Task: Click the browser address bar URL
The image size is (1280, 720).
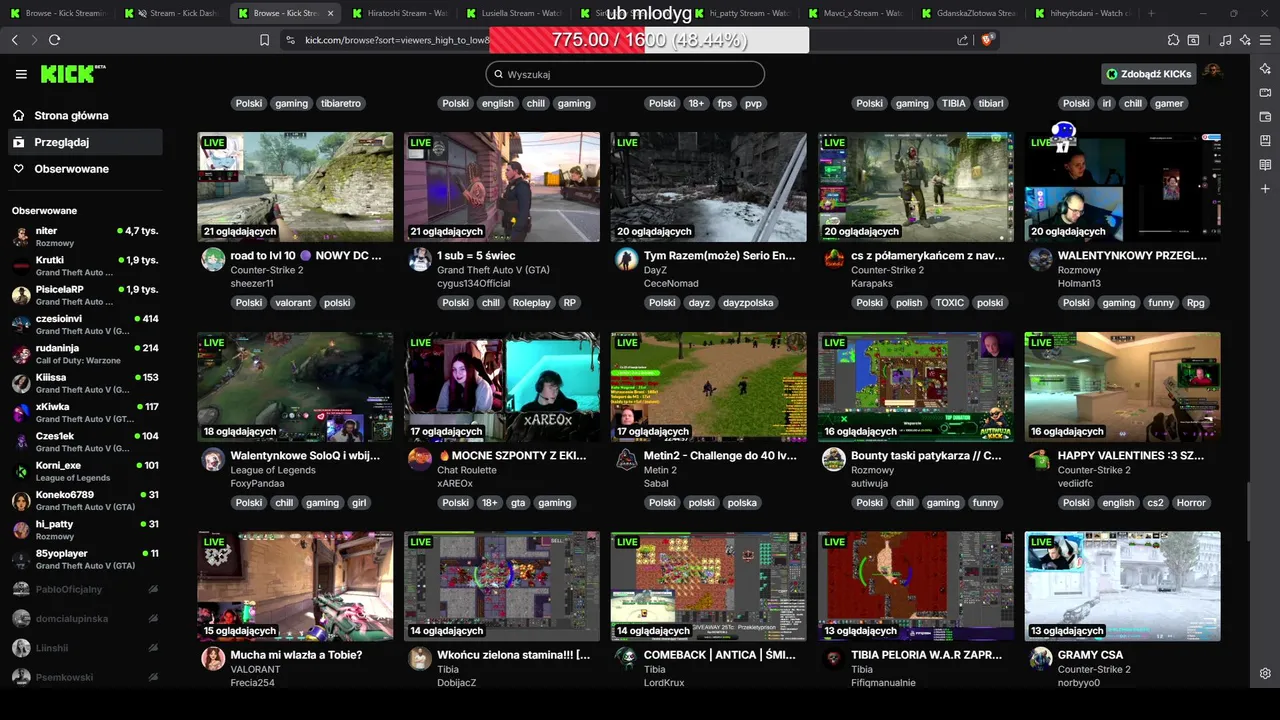Action: 395,40
